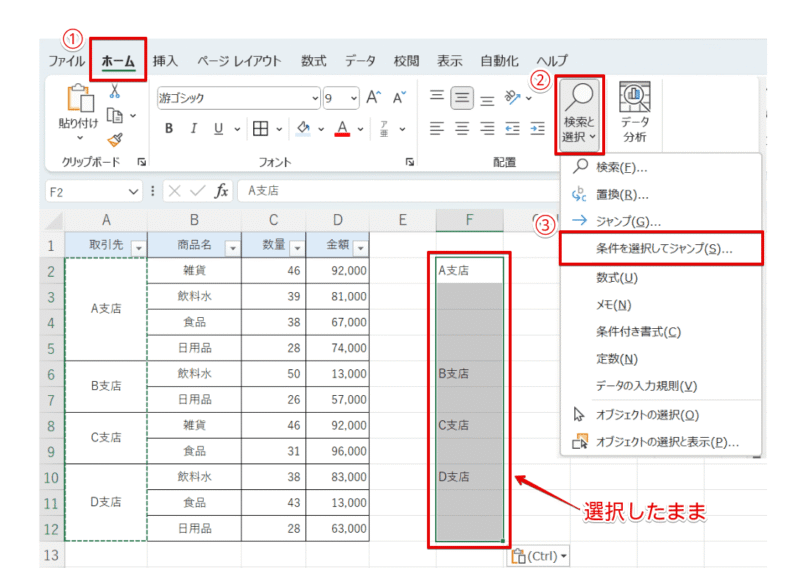Open 商品名 column filter dropdown
The image size is (812, 568).
click(x=233, y=249)
